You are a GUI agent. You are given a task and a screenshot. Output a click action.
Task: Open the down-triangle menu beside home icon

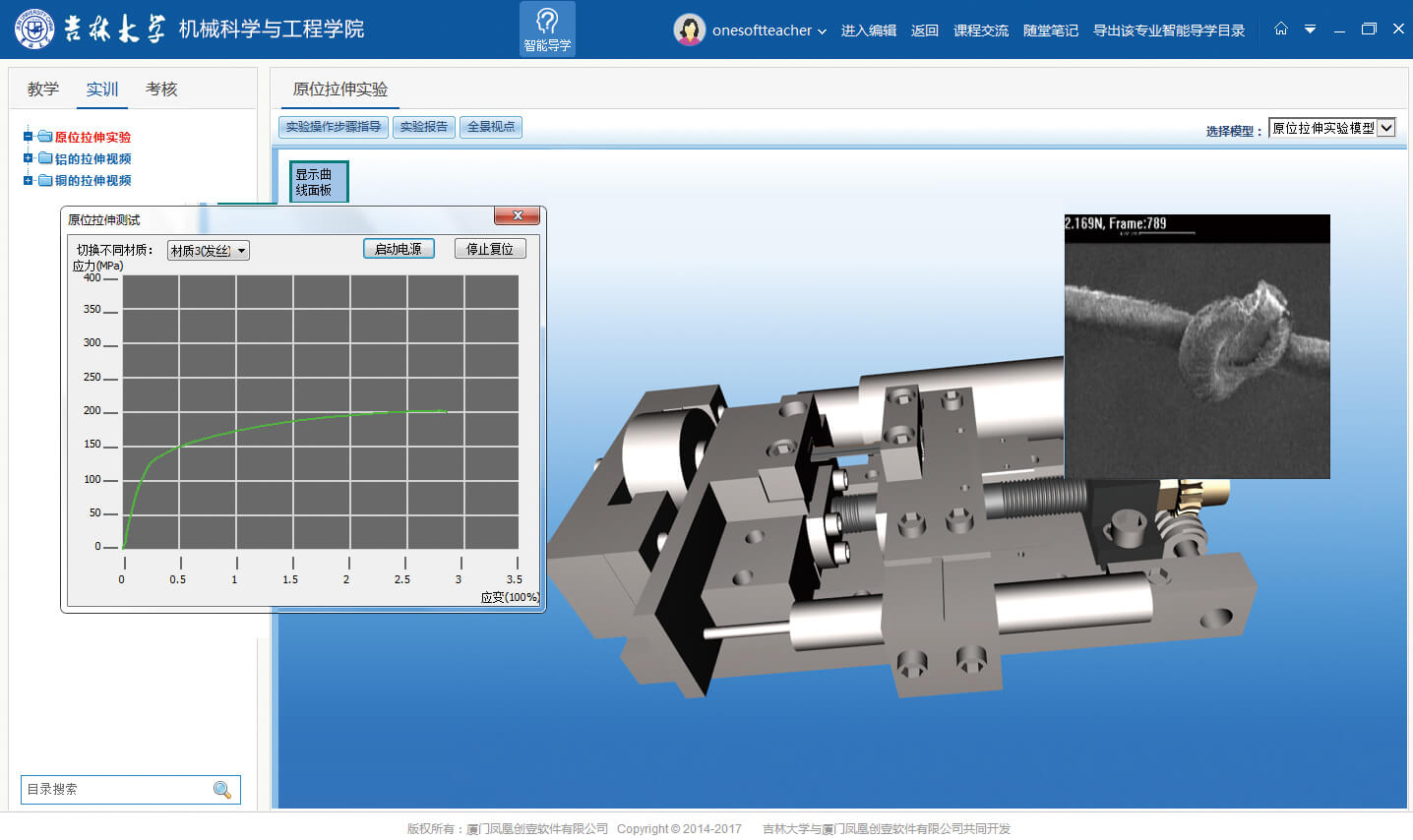[1310, 30]
